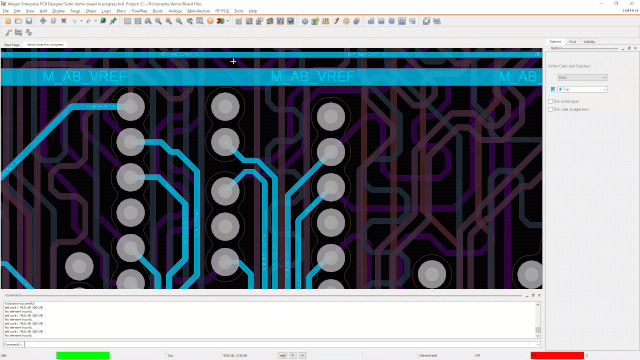Click the sun-shaped highlight icon
The image size is (640, 360).
point(346,21)
